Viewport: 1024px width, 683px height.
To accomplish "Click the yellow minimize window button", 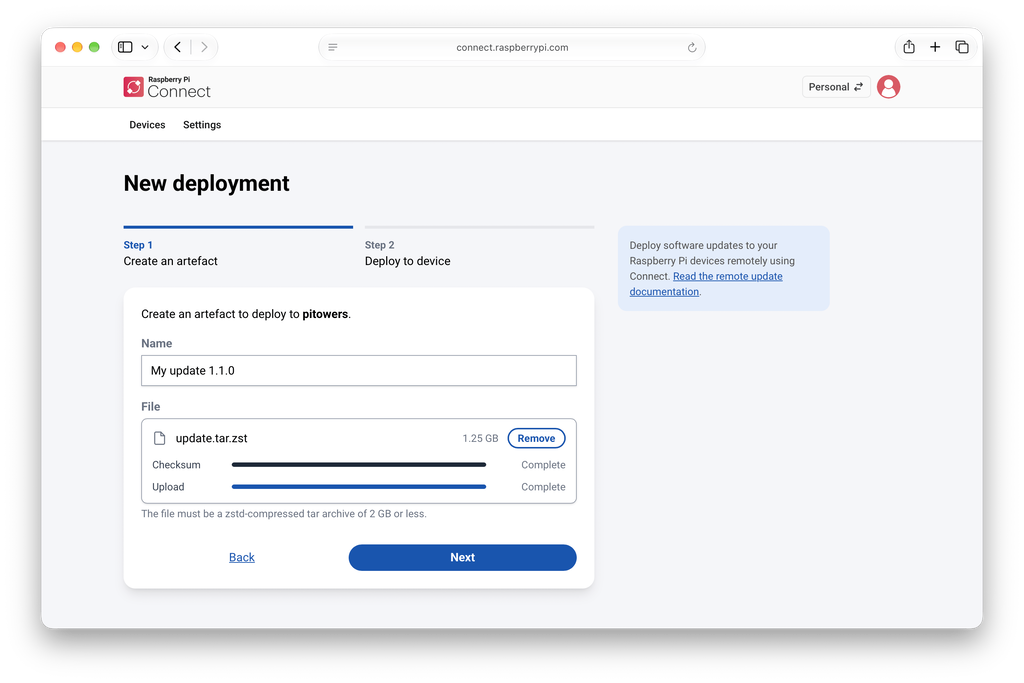I will coord(77,47).
